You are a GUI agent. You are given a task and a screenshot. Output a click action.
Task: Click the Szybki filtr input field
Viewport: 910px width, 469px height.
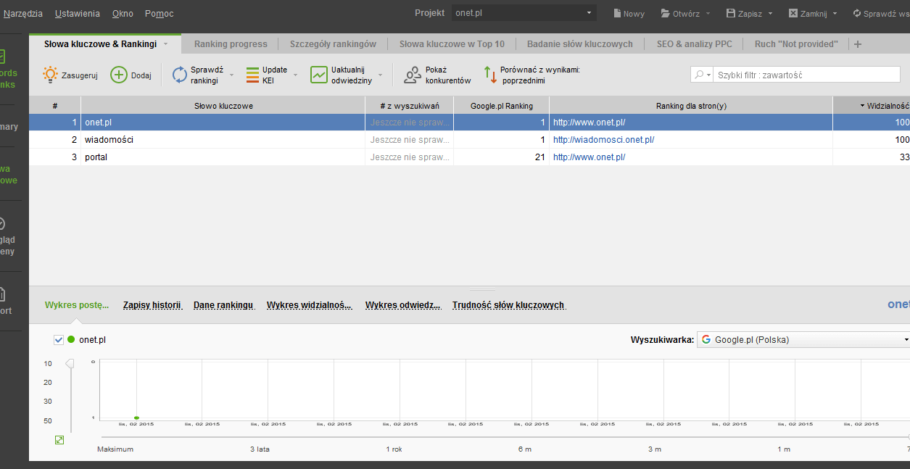tap(807, 75)
